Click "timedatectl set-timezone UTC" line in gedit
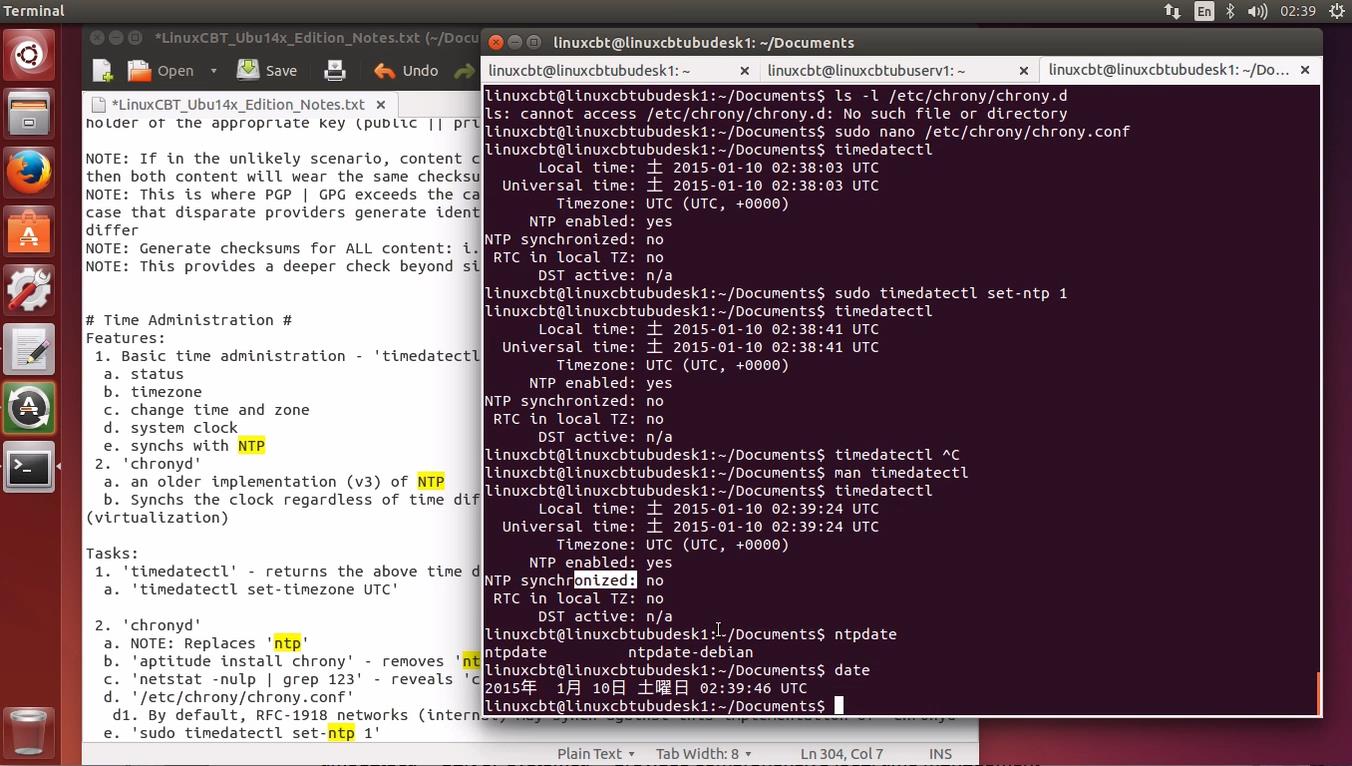Image resolution: width=1352 pixels, height=766 pixels. point(251,590)
